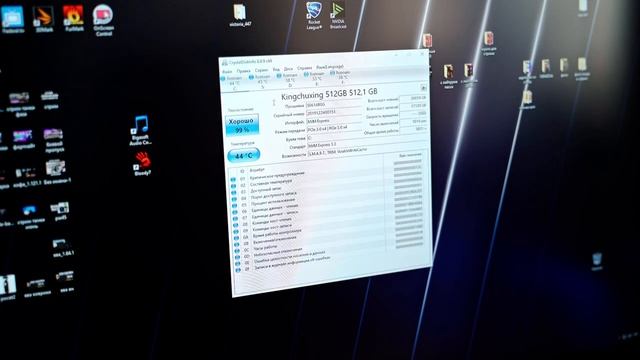
Task: Select the Kingchuxing 512GB 512,1 GB title
Action: (x=329, y=93)
